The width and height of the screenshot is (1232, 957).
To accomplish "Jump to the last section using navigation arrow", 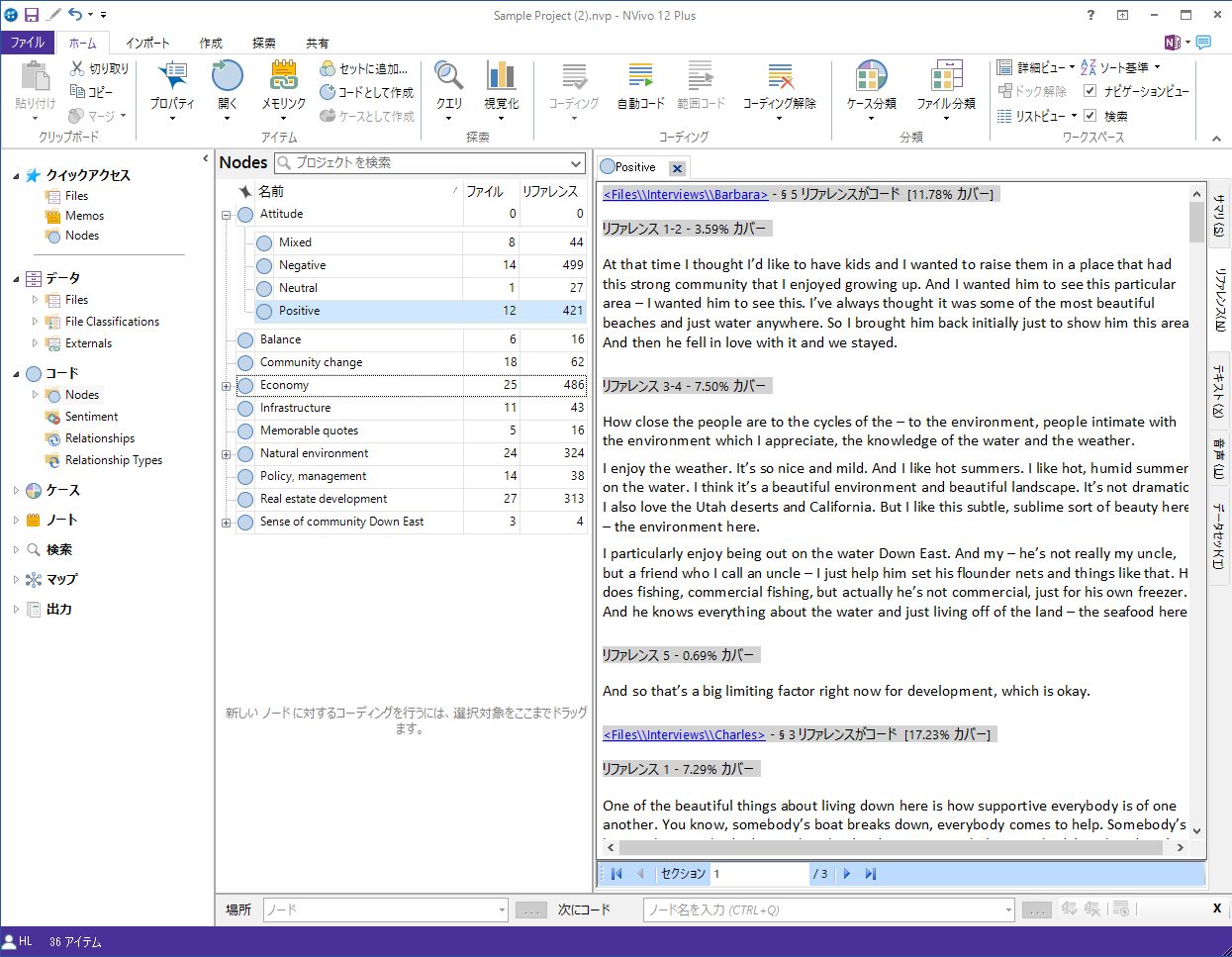I will [x=871, y=874].
